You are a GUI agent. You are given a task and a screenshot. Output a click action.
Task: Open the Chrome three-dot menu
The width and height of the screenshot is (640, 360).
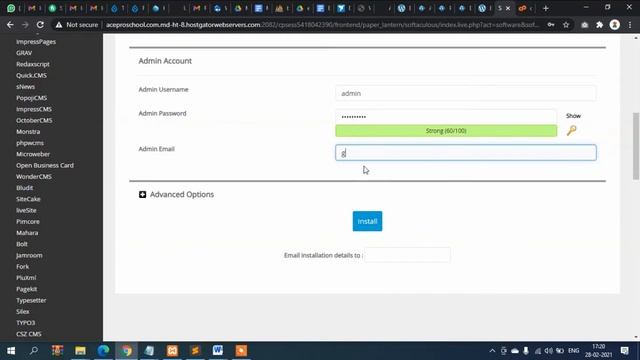pos(630,25)
